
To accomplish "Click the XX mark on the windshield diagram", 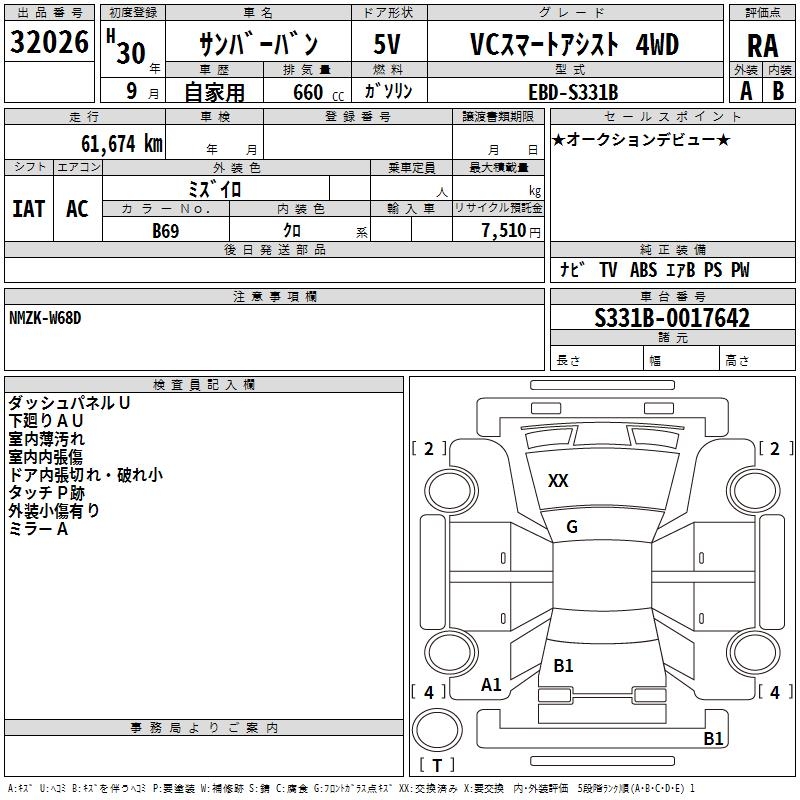I will [558, 481].
